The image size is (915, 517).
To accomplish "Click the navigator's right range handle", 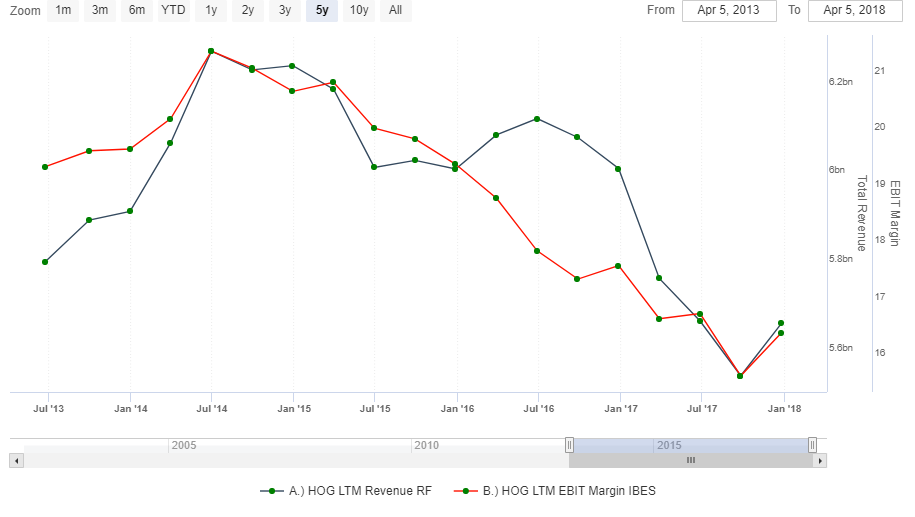I will (x=812, y=445).
